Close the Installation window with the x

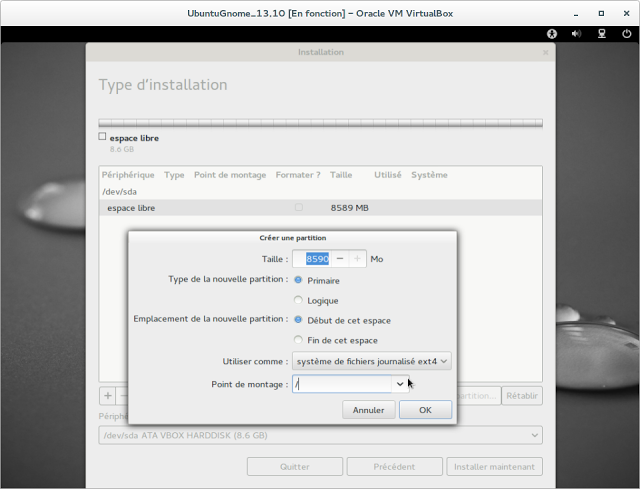click(x=545, y=52)
